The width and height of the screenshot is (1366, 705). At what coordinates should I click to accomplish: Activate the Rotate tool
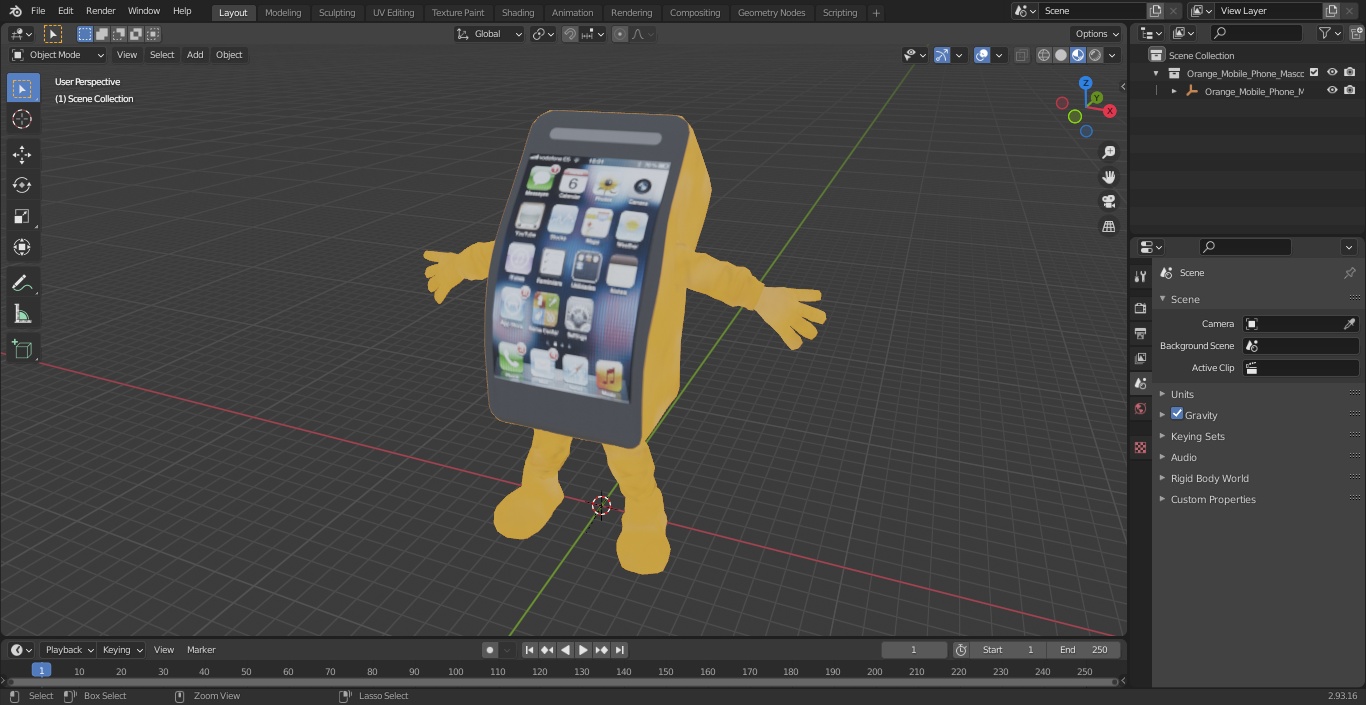pos(22,185)
